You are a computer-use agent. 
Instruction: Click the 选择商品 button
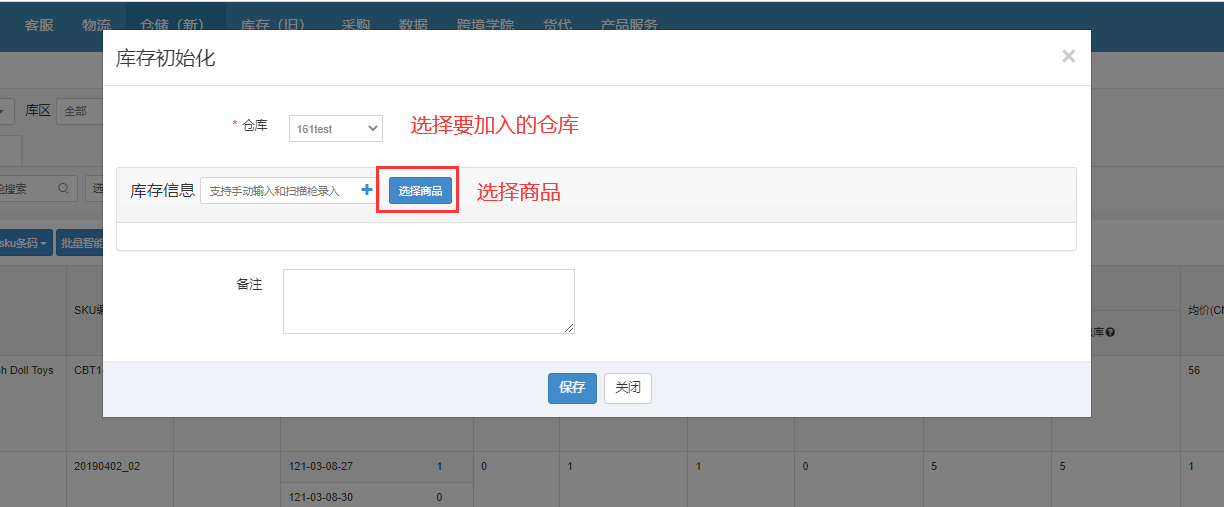coord(420,190)
